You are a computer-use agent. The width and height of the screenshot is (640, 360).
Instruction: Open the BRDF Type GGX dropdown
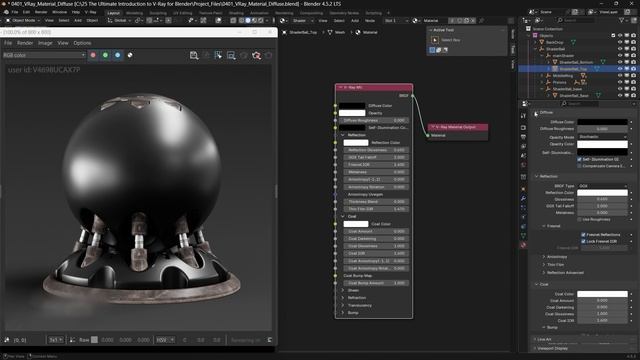[602, 186]
